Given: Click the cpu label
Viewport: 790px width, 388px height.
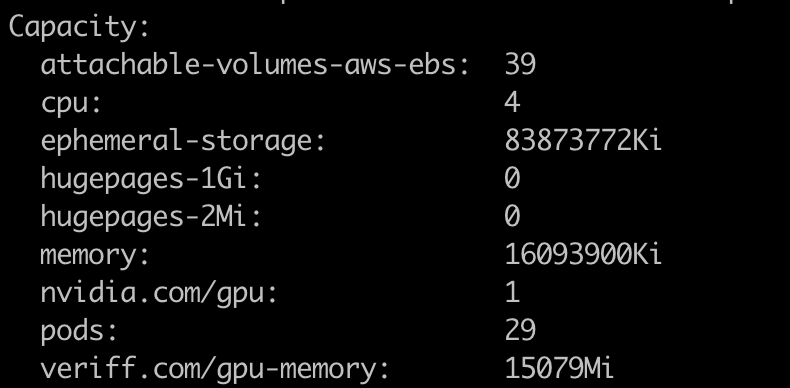Looking at the screenshot, I should [71, 105].
